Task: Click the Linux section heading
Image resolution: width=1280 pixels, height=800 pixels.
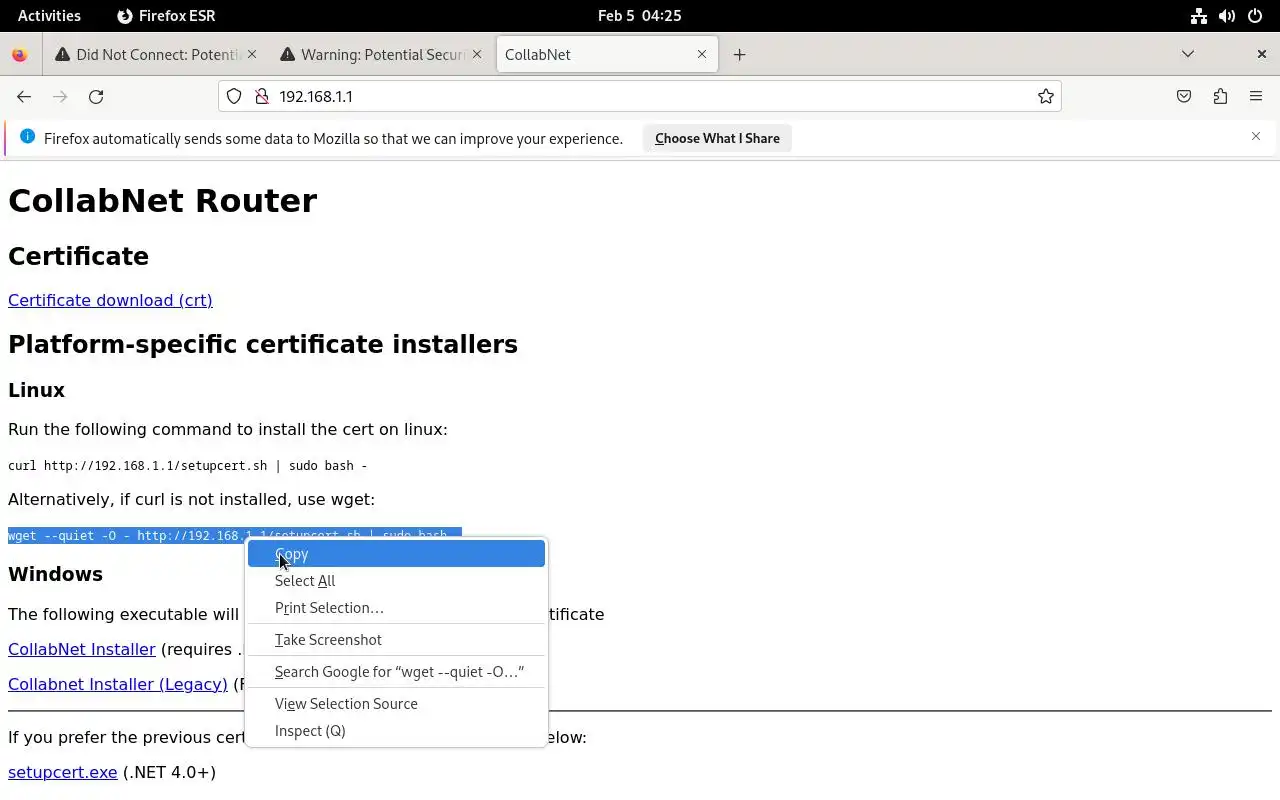Action: [x=36, y=390]
